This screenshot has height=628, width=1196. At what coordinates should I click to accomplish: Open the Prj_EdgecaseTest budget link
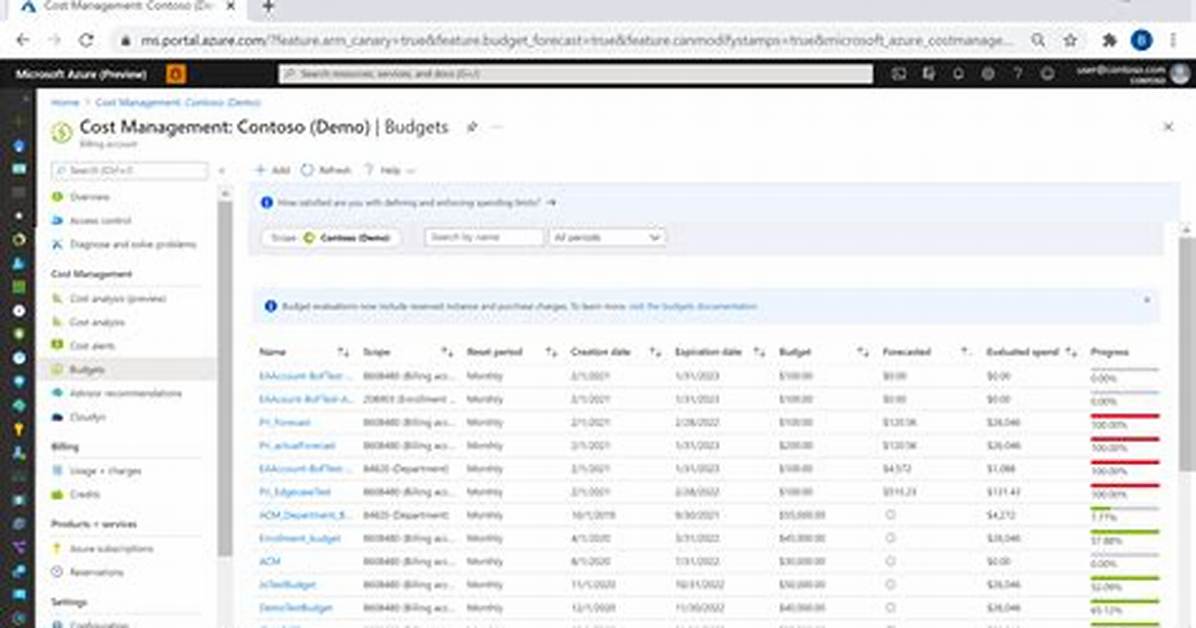pos(294,492)
